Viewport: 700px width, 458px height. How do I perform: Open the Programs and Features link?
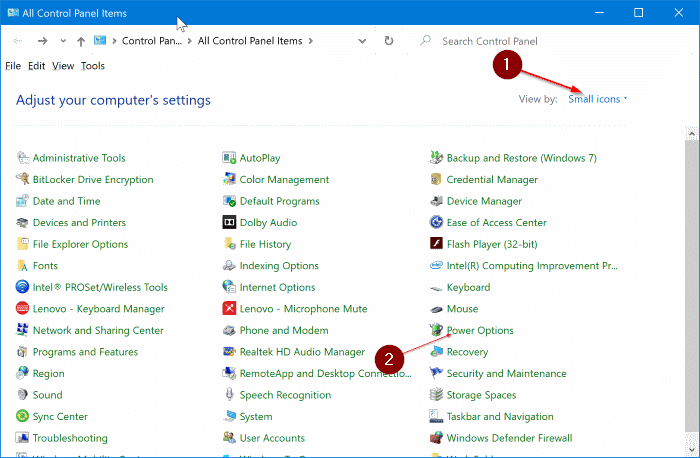pyautogui.click(x=85, y=352)
